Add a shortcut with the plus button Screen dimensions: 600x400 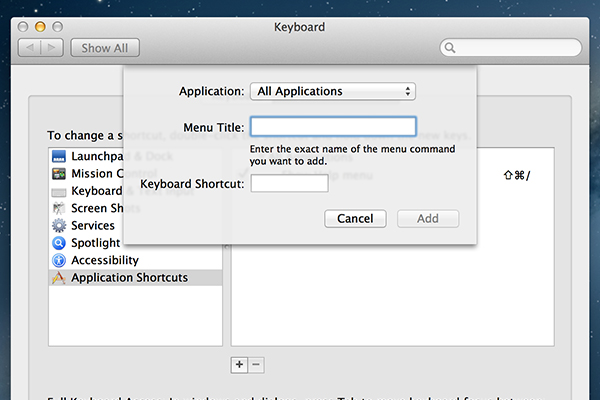coord(239,365)
